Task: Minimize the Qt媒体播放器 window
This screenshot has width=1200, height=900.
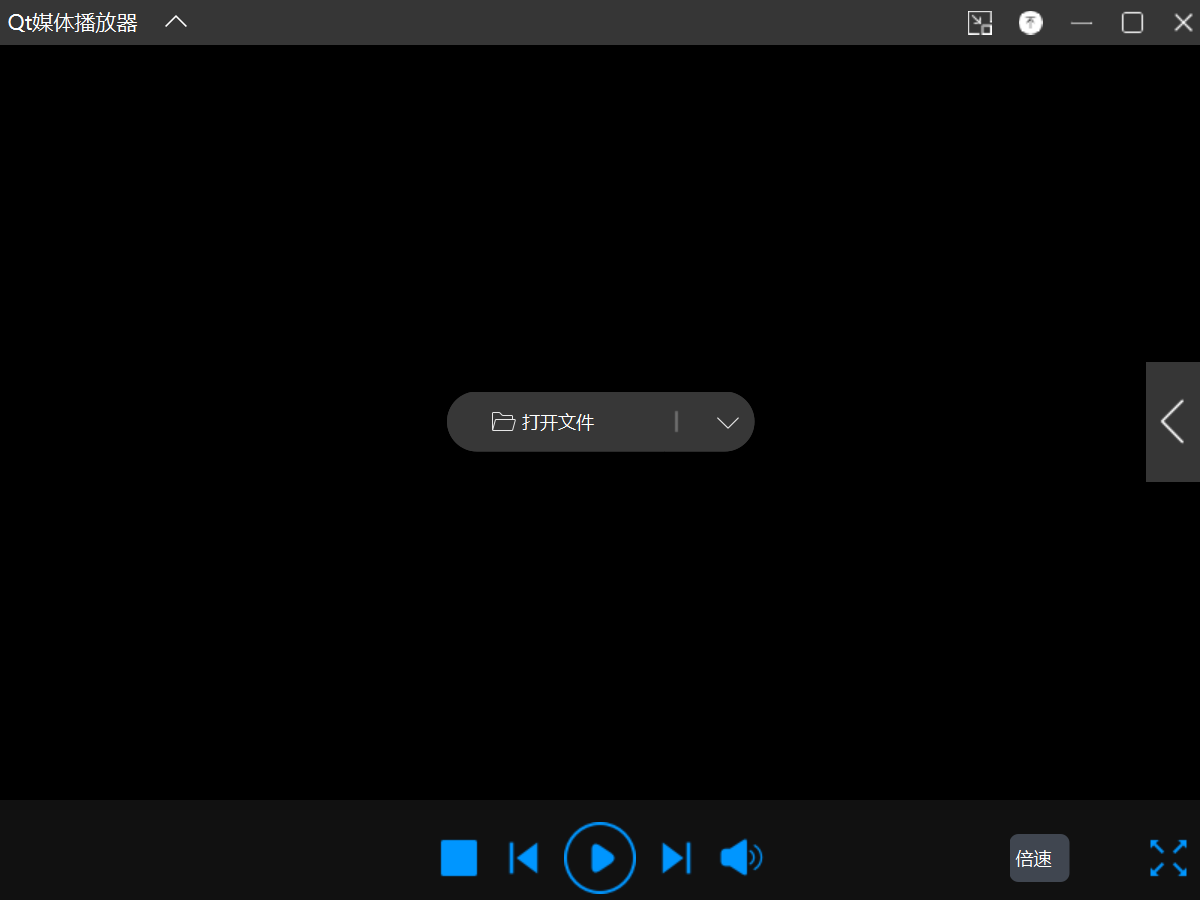Action: [x=1082, y=23]
